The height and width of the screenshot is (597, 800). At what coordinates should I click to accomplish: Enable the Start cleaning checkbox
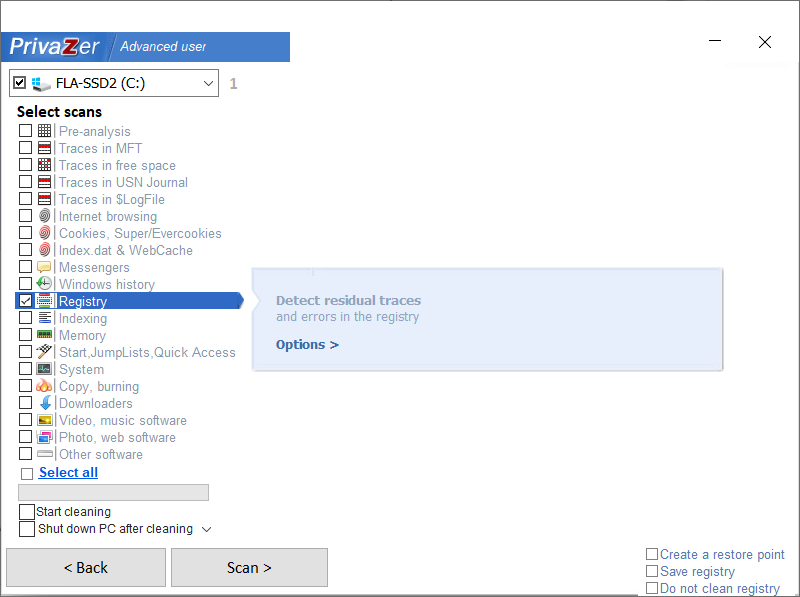[27, 512]
